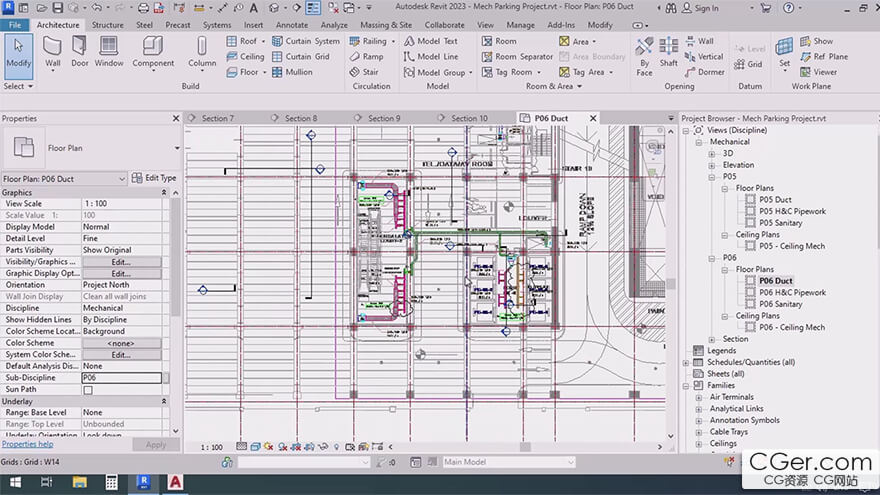Screen dimensions: 880x495
Task: Select the Door tool
Action: (80, 52)
